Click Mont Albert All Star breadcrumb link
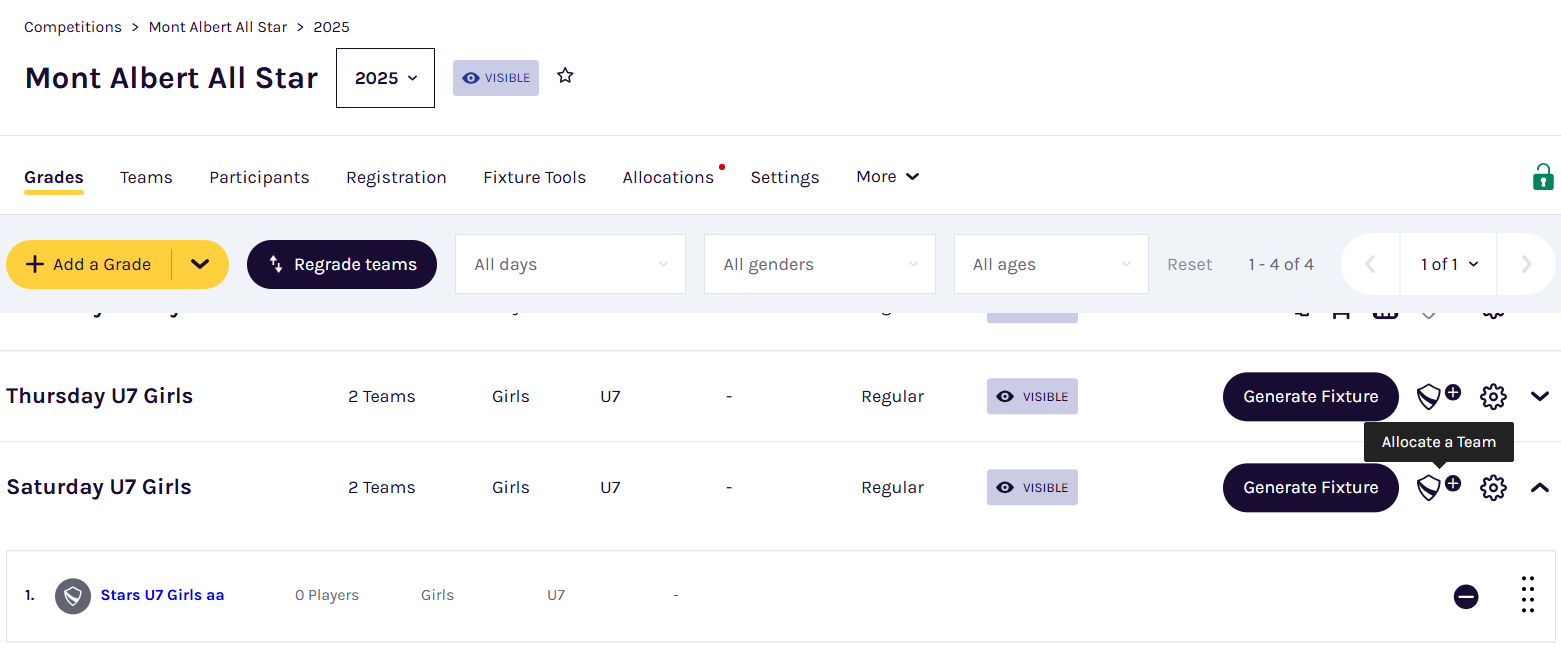The height and width of the screenshot is (650, 1561). point(218,27)
